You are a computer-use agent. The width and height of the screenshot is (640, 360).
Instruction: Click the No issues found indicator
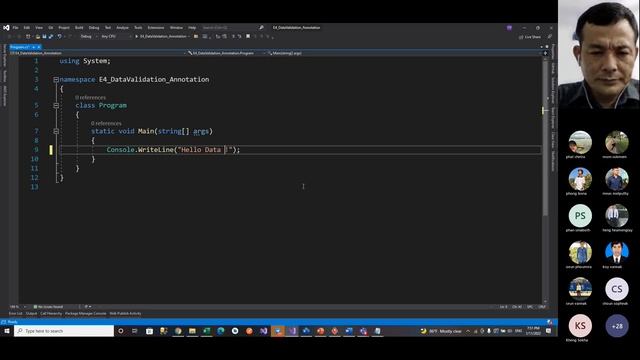pyautogui.click(x=48, y=307)
